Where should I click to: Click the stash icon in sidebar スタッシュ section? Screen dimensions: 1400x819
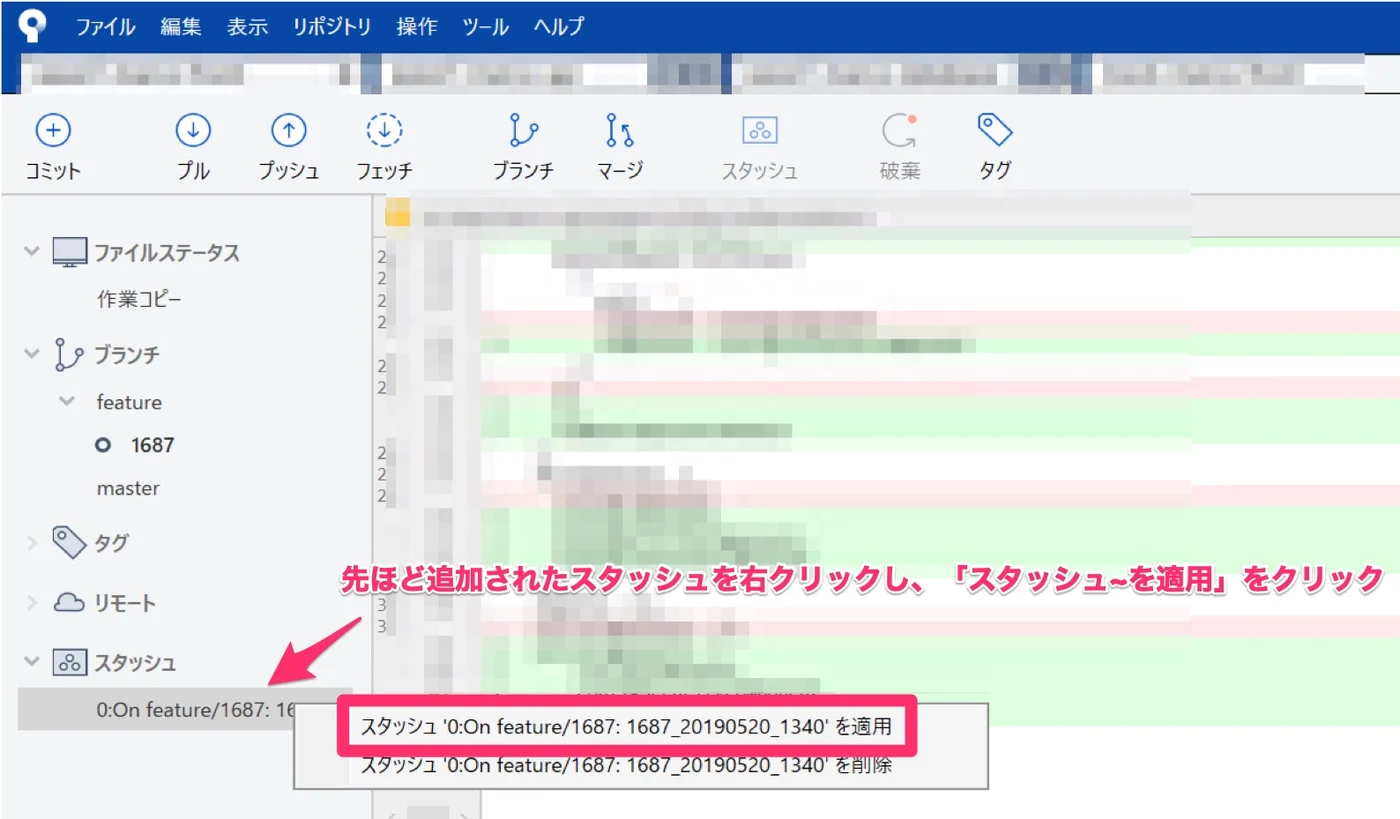click(70, 662)
